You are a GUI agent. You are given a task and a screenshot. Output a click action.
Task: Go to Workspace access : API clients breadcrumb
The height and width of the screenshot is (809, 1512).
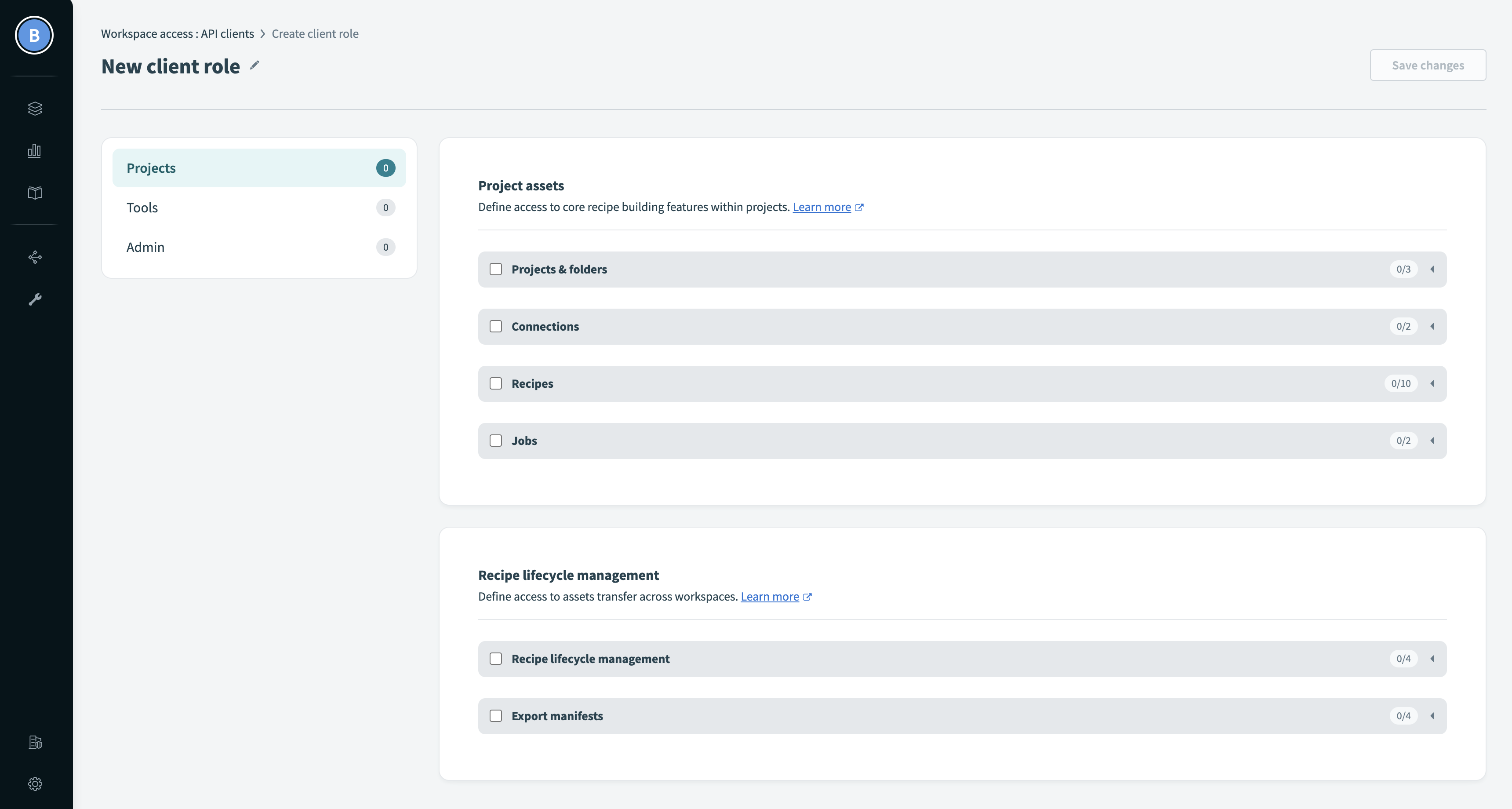point(177,34)
